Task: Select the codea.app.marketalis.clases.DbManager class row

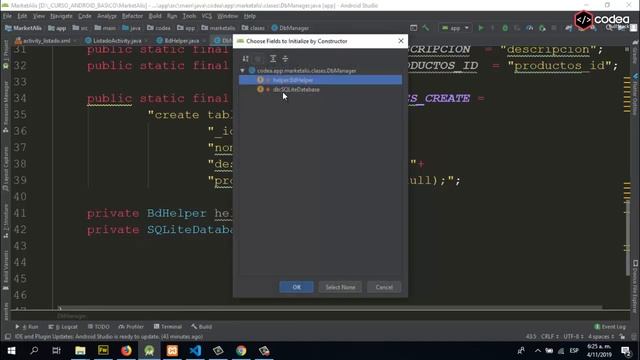Action: [x=320, y=71]
